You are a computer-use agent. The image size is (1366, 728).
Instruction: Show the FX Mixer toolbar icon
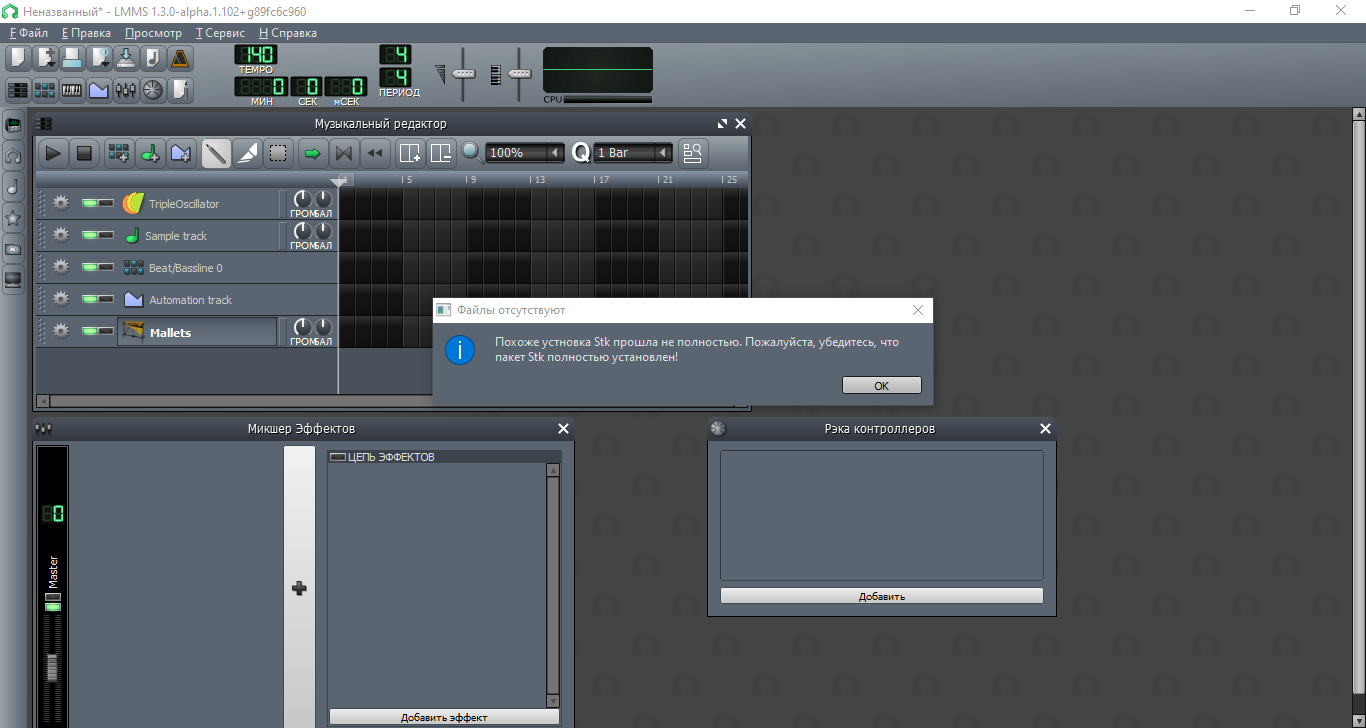(x=126, y=90)
